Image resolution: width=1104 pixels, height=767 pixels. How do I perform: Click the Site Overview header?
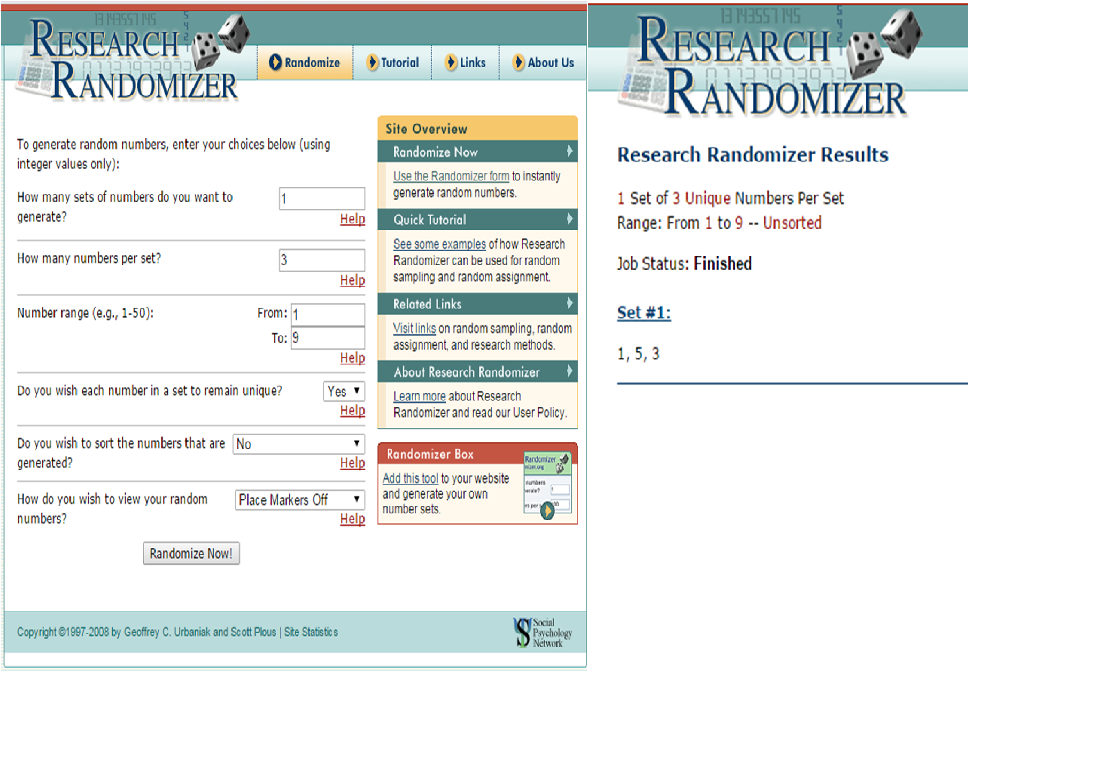point(477,128)
